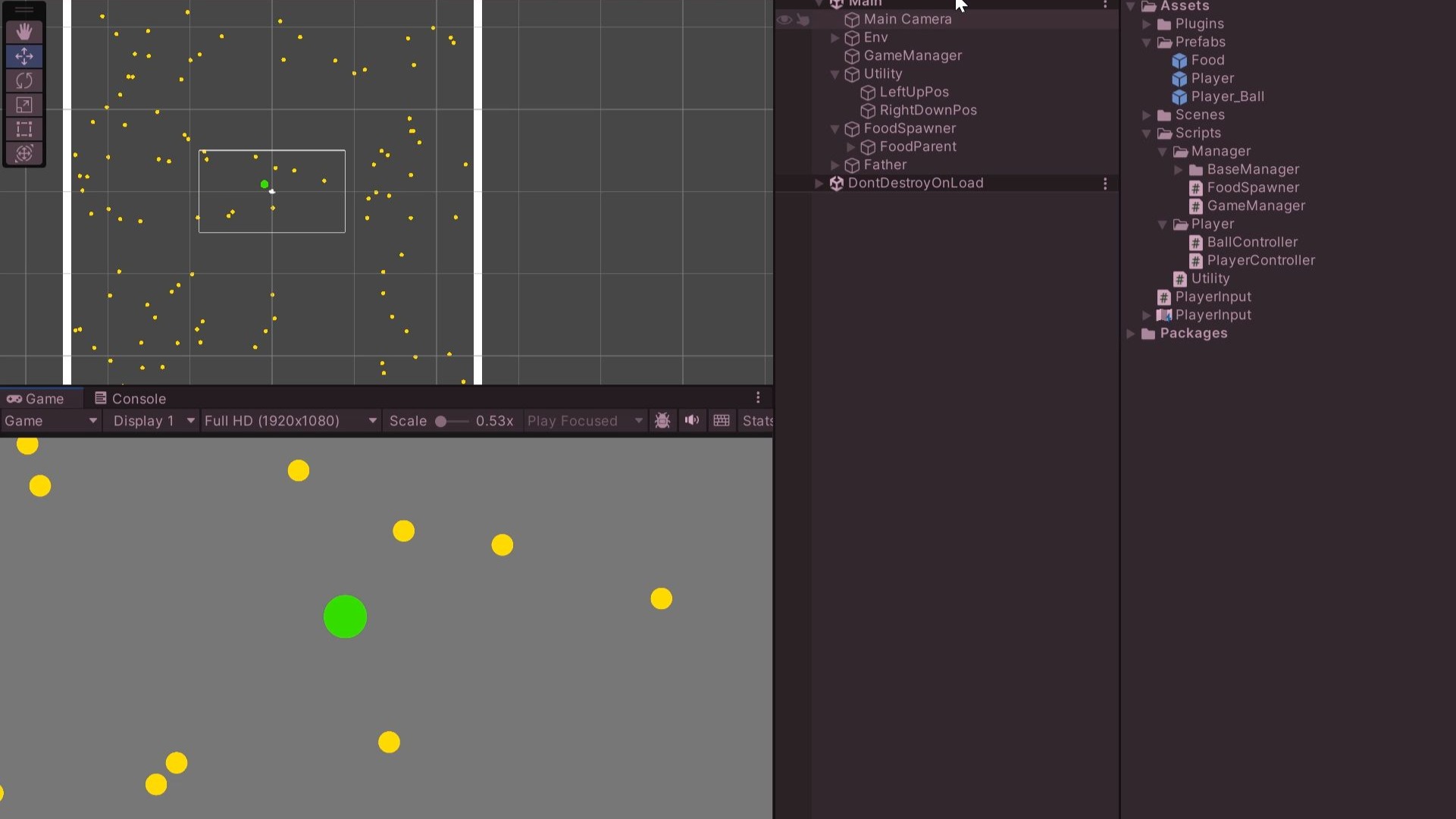Toggle Mute Audio in Game view

point(692,421)
